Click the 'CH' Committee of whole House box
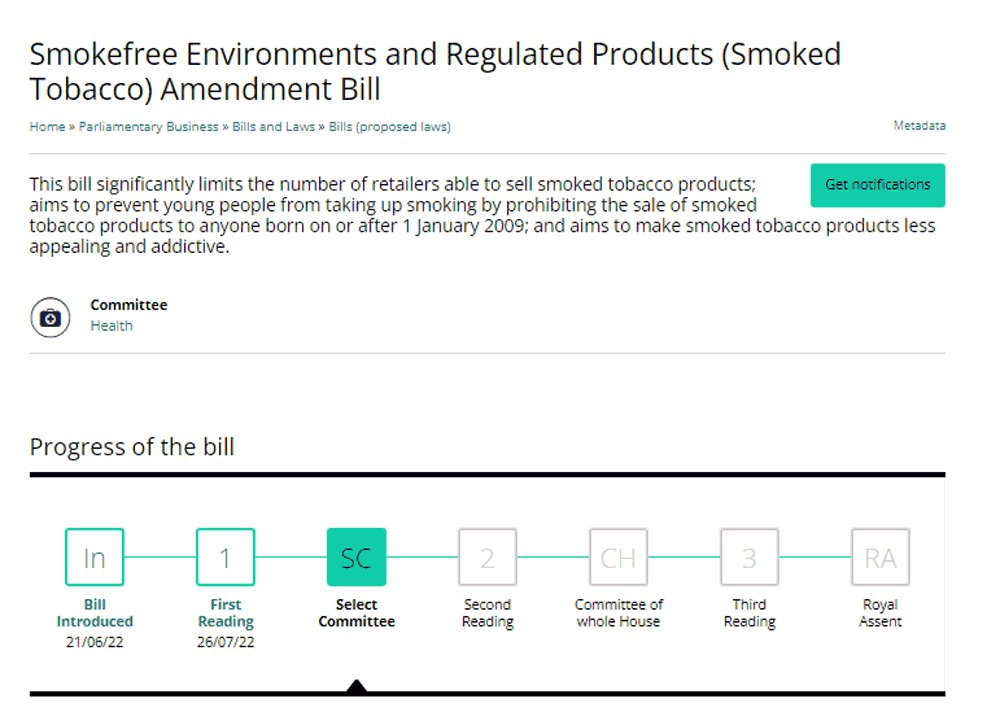This screenshot has height=712, width=1000. (619, 557)
